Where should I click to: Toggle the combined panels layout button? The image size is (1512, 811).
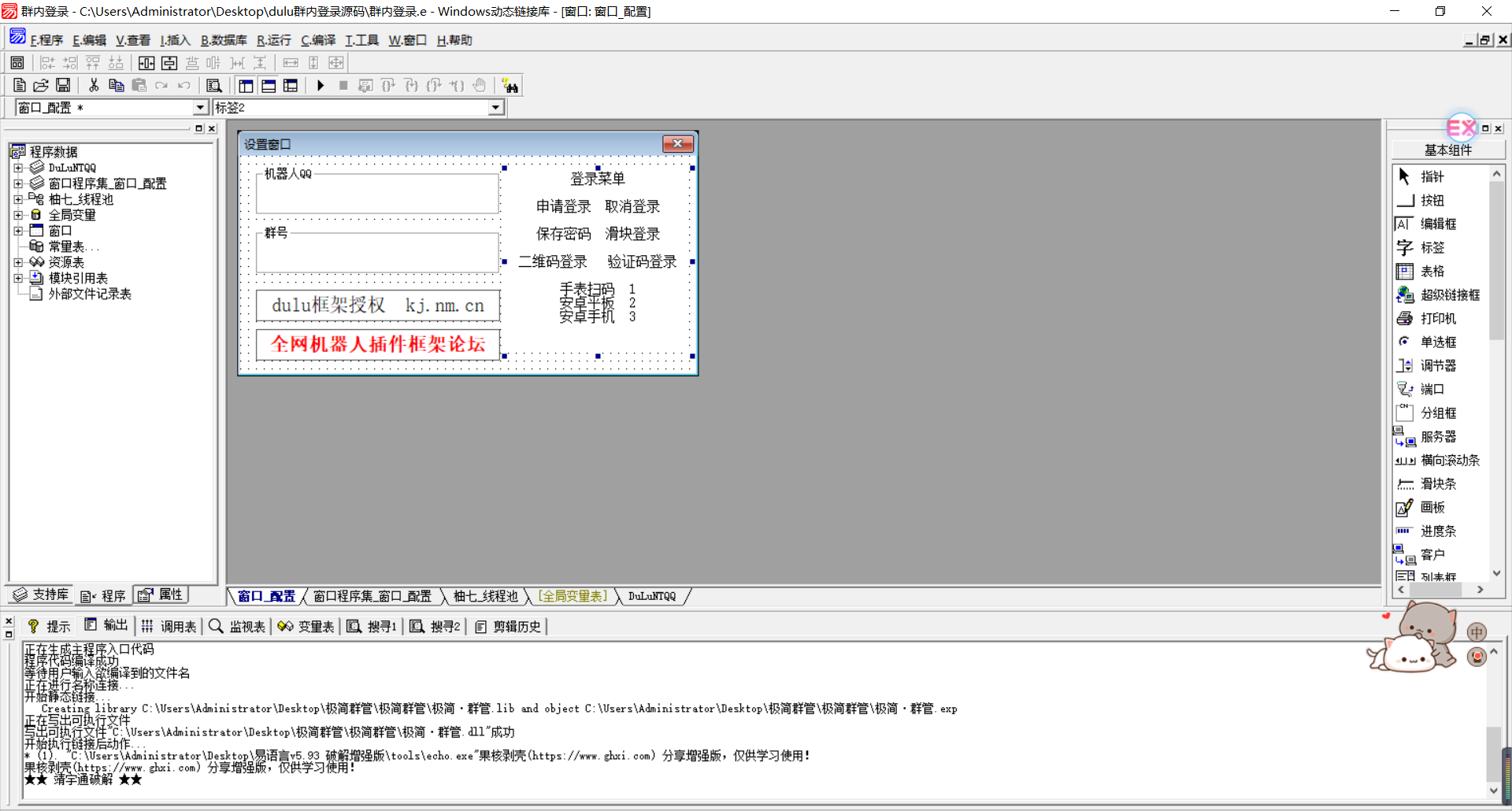point(291,86)
